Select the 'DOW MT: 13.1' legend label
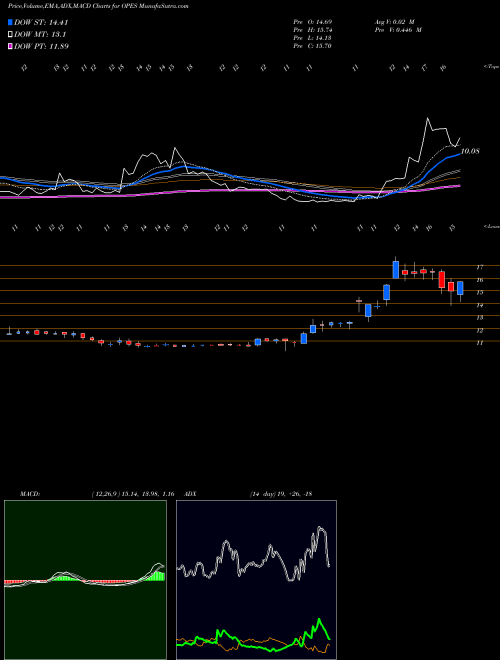Viewport: 500px width, 660px height. 40,35
